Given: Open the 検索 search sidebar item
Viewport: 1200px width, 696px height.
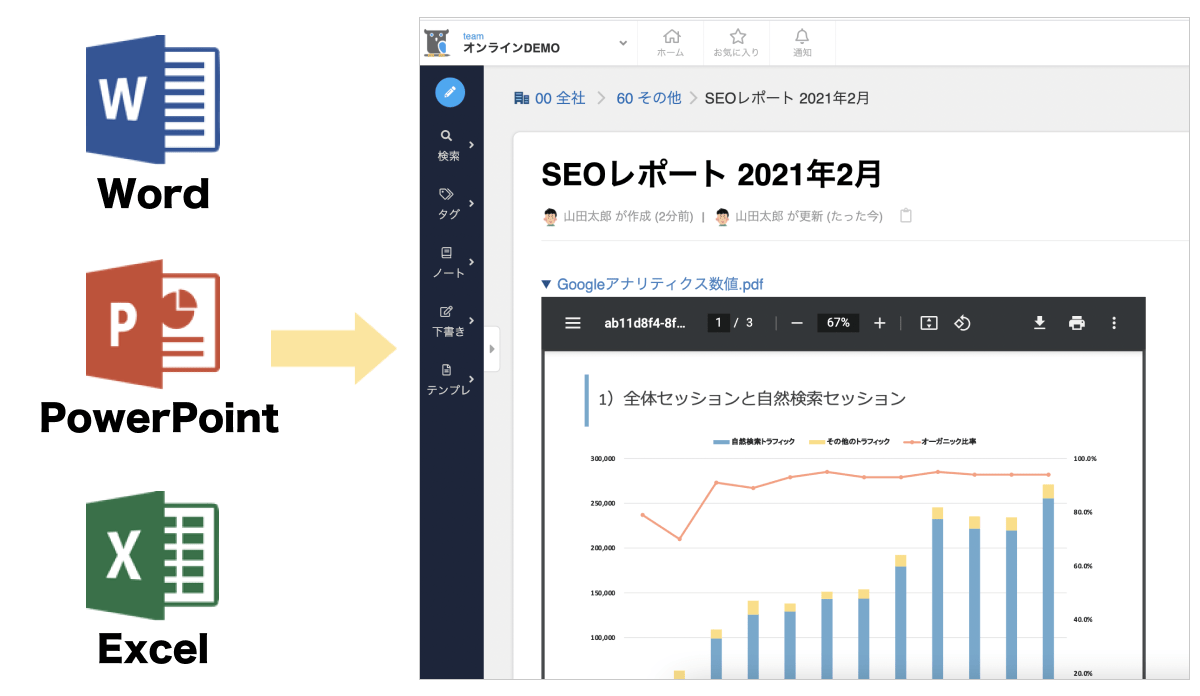Looking at the screenshot, I should (x=448, y=146).
